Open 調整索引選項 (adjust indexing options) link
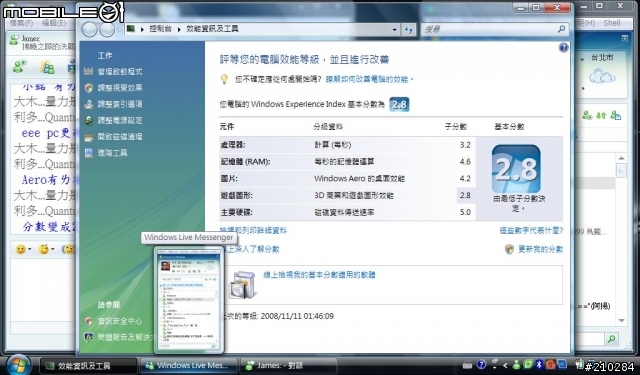Screen dimensions: 640x375 pos(120,104)
